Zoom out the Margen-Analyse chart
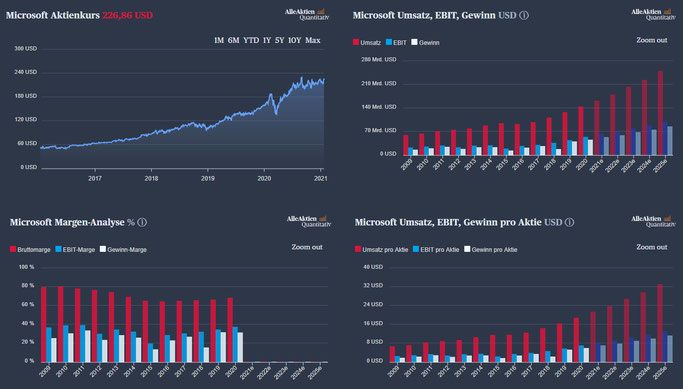 (307, 247)
